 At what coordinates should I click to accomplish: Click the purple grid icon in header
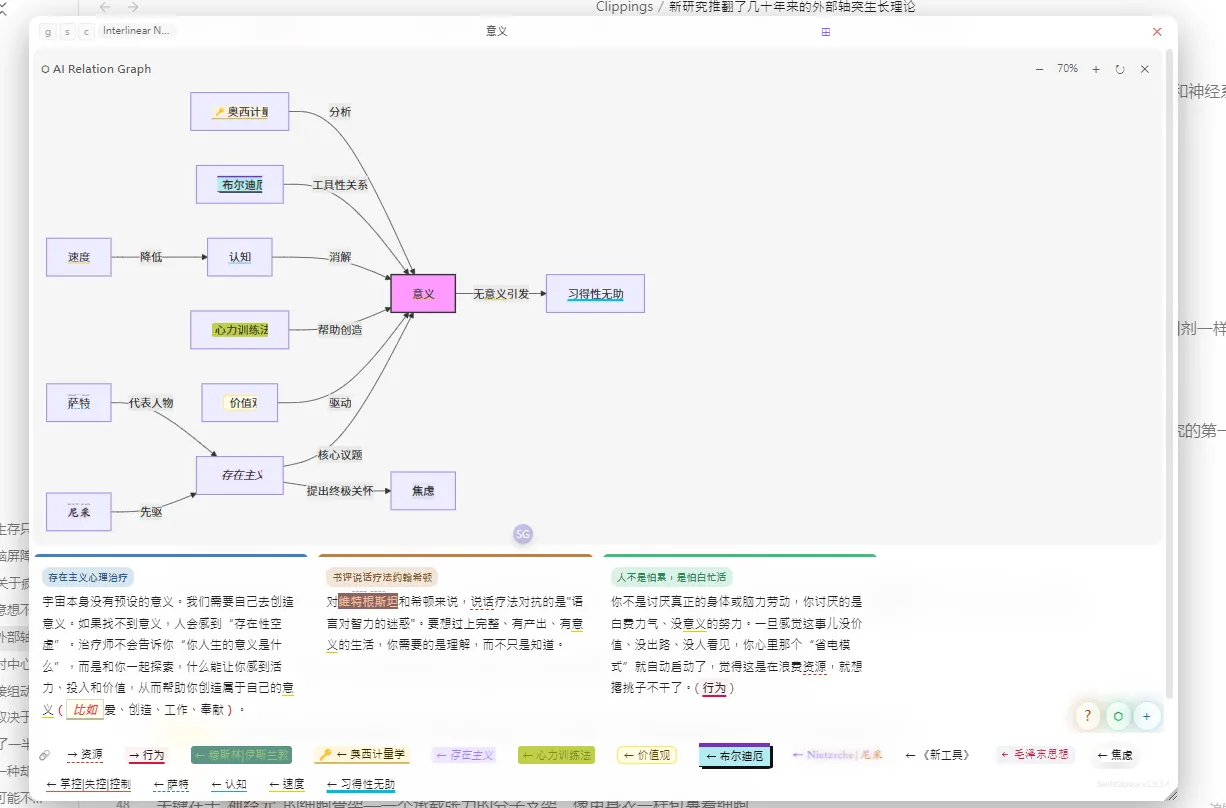[x=826, y=32]
